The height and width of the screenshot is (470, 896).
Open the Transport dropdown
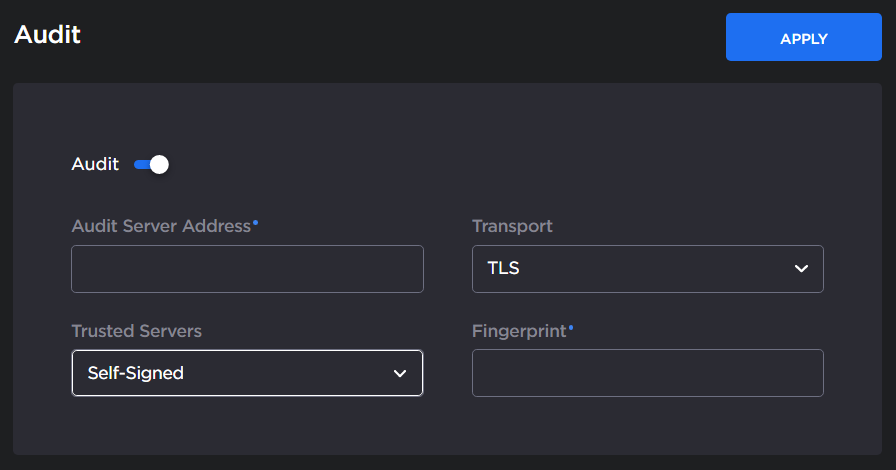point(647,269)
